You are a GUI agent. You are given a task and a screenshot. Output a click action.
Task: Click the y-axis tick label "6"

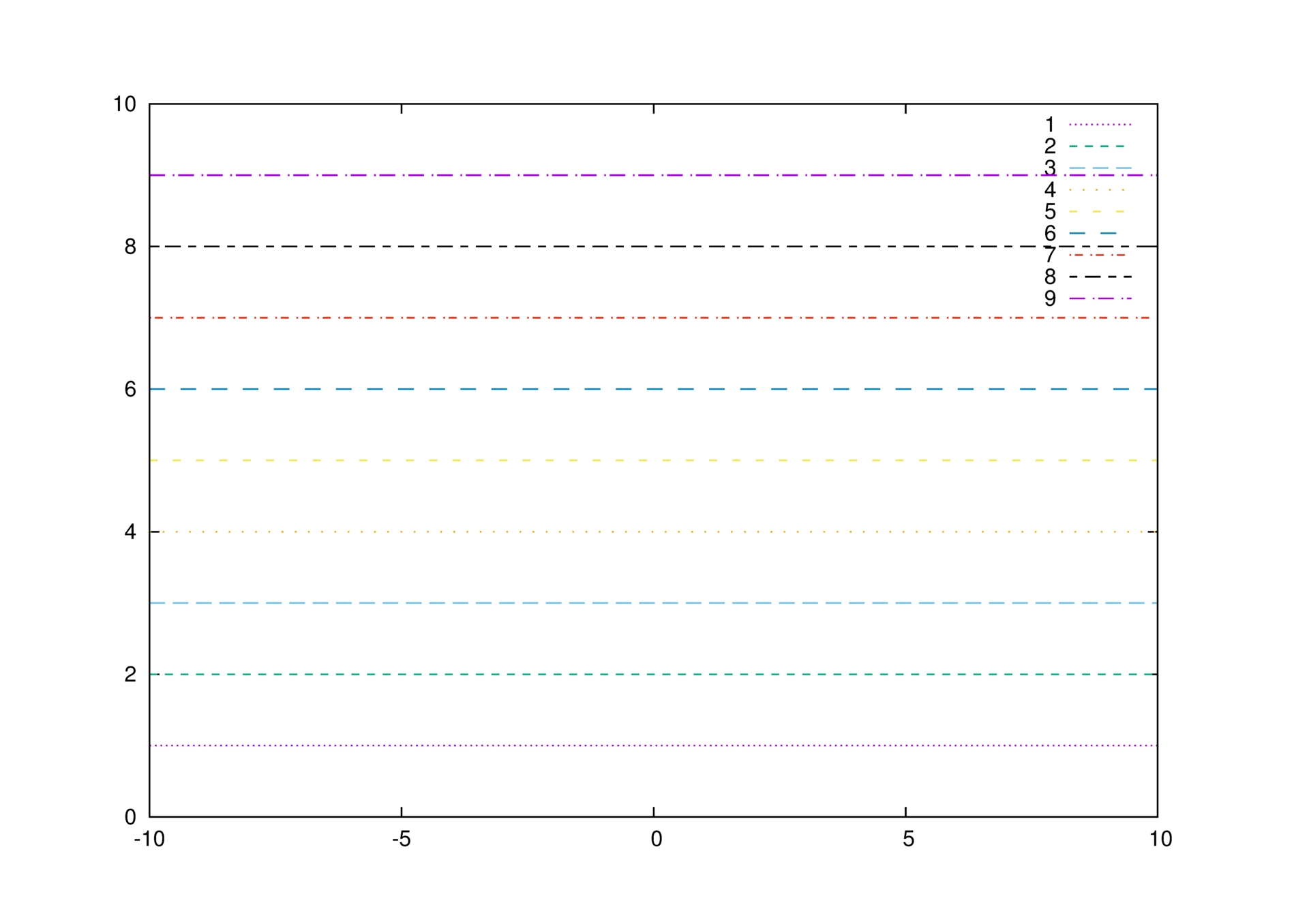pos(130,389)
